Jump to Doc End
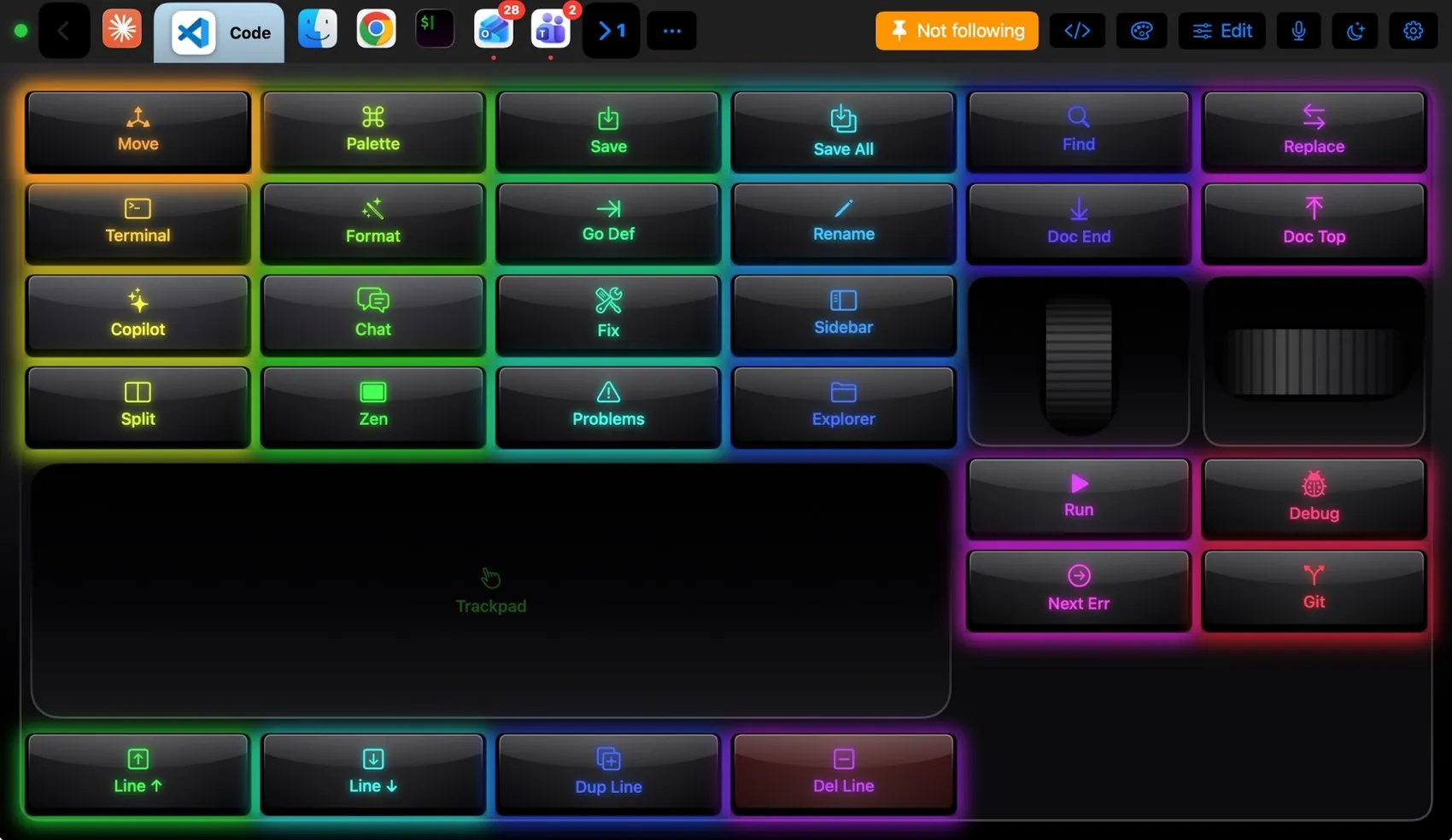Image resolution: width=1452 pixels, height=840 pixels. 1079,223
